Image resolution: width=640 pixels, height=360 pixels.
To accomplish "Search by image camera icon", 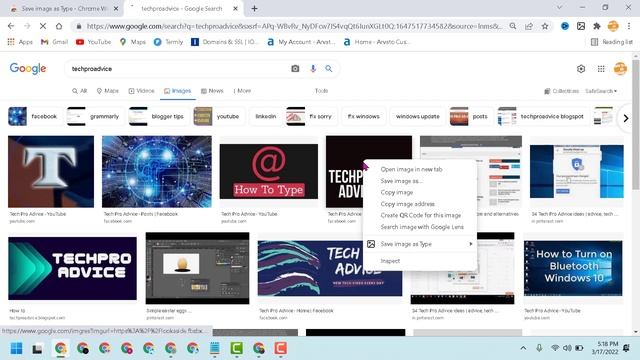I will (x=295, y=69).
